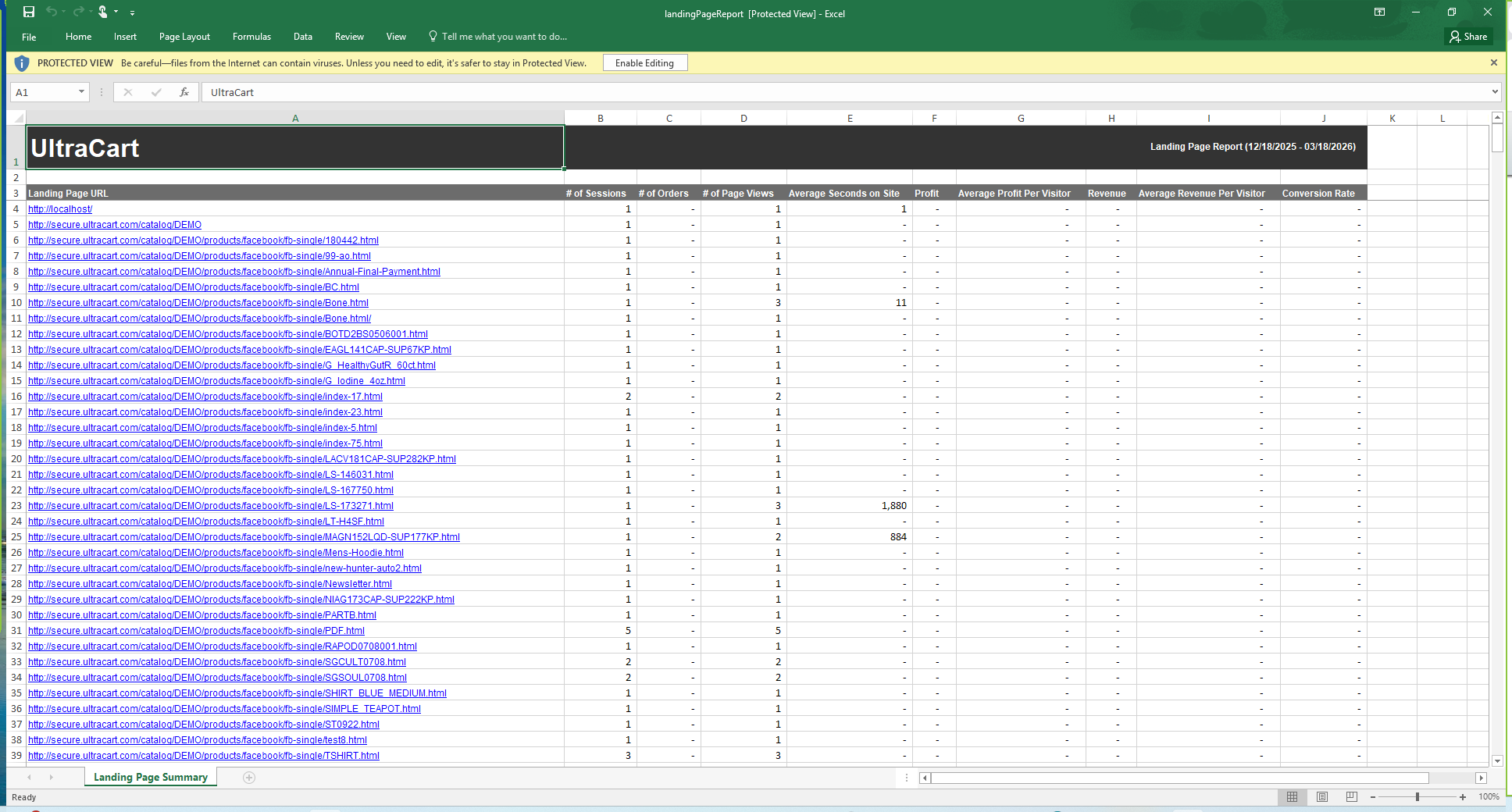Click the Touch/Mouse Mode hand icon
Viewport: 1512px width, 812px height.
(x=102, y=12)
